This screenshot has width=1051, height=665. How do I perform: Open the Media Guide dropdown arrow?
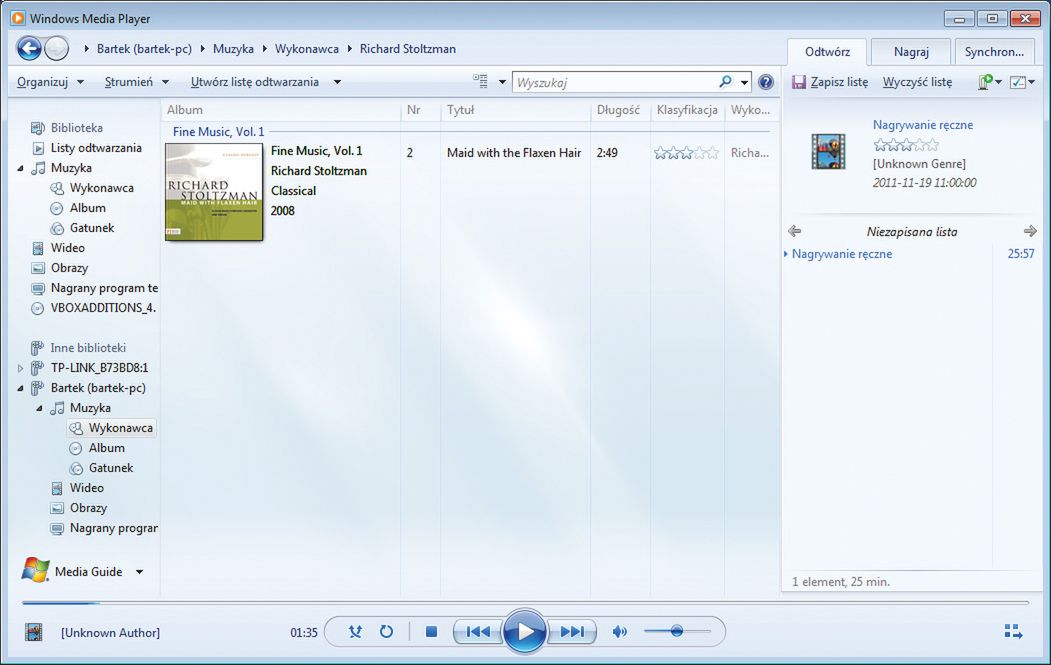point(139,572)
